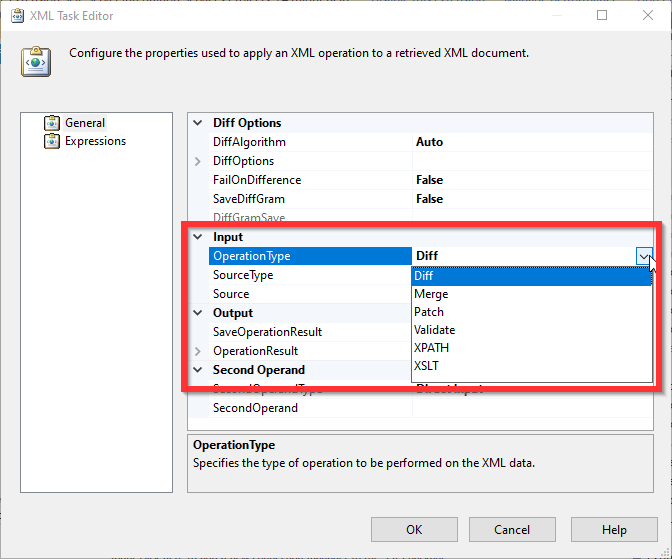This screenshot has width=672, height=559.
Task: Click the Cancel button
Action: click(512, 529)
